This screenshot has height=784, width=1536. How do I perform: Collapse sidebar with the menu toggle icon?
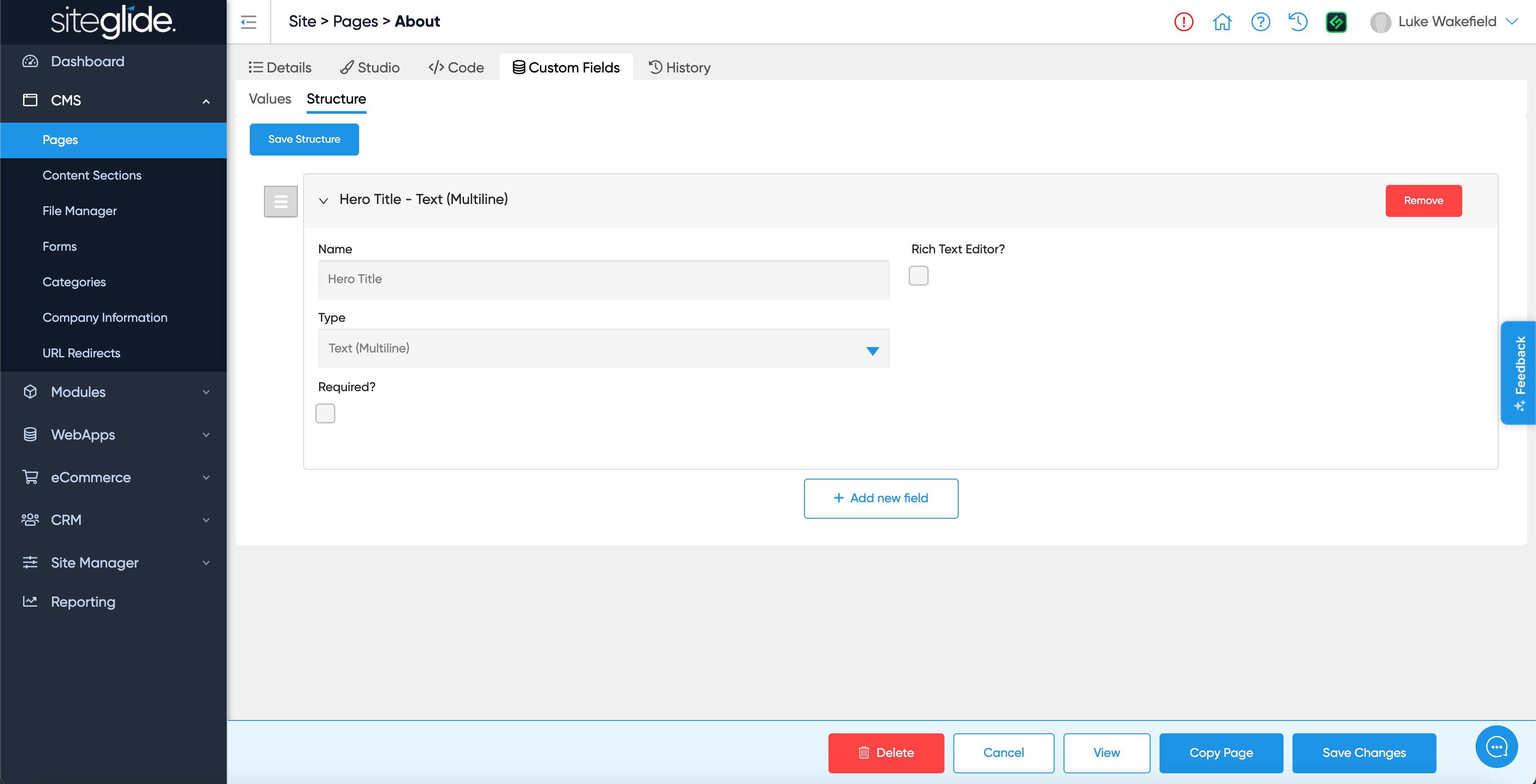(x=248, y=22)
